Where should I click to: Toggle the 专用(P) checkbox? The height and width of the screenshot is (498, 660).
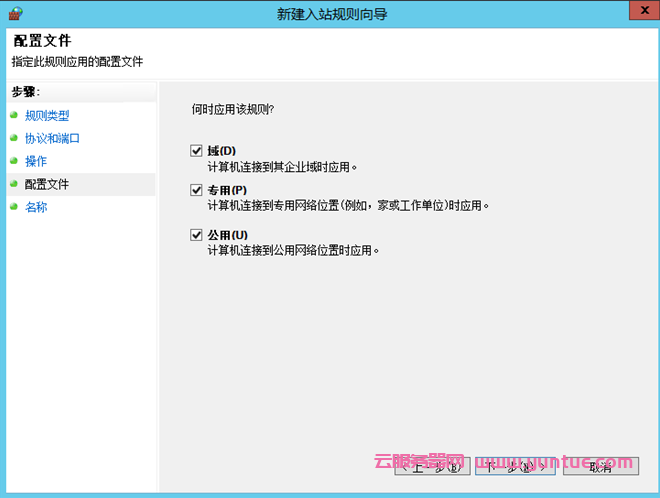pos(196,189)
